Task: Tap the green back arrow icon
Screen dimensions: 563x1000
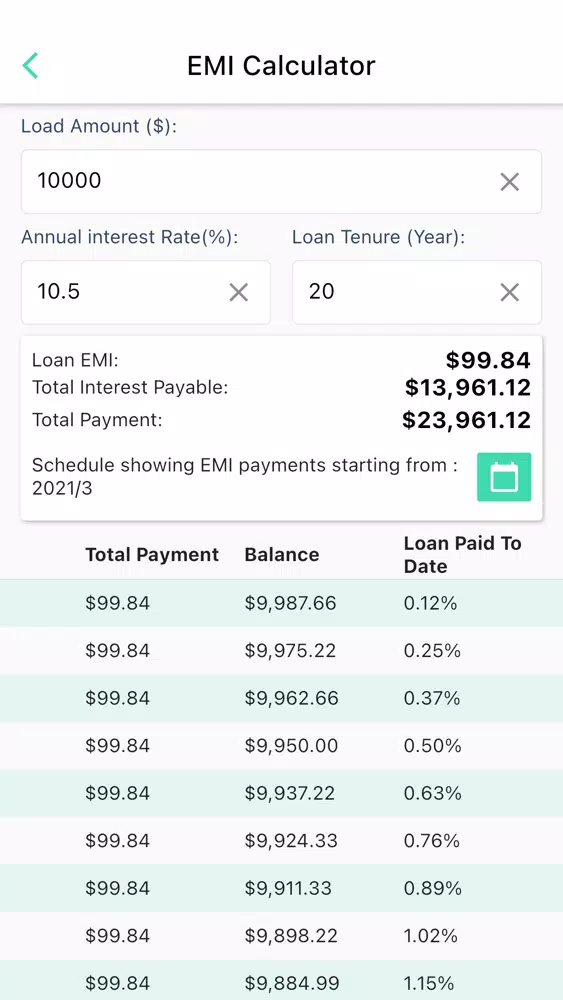Action: [x=30, y=66]
